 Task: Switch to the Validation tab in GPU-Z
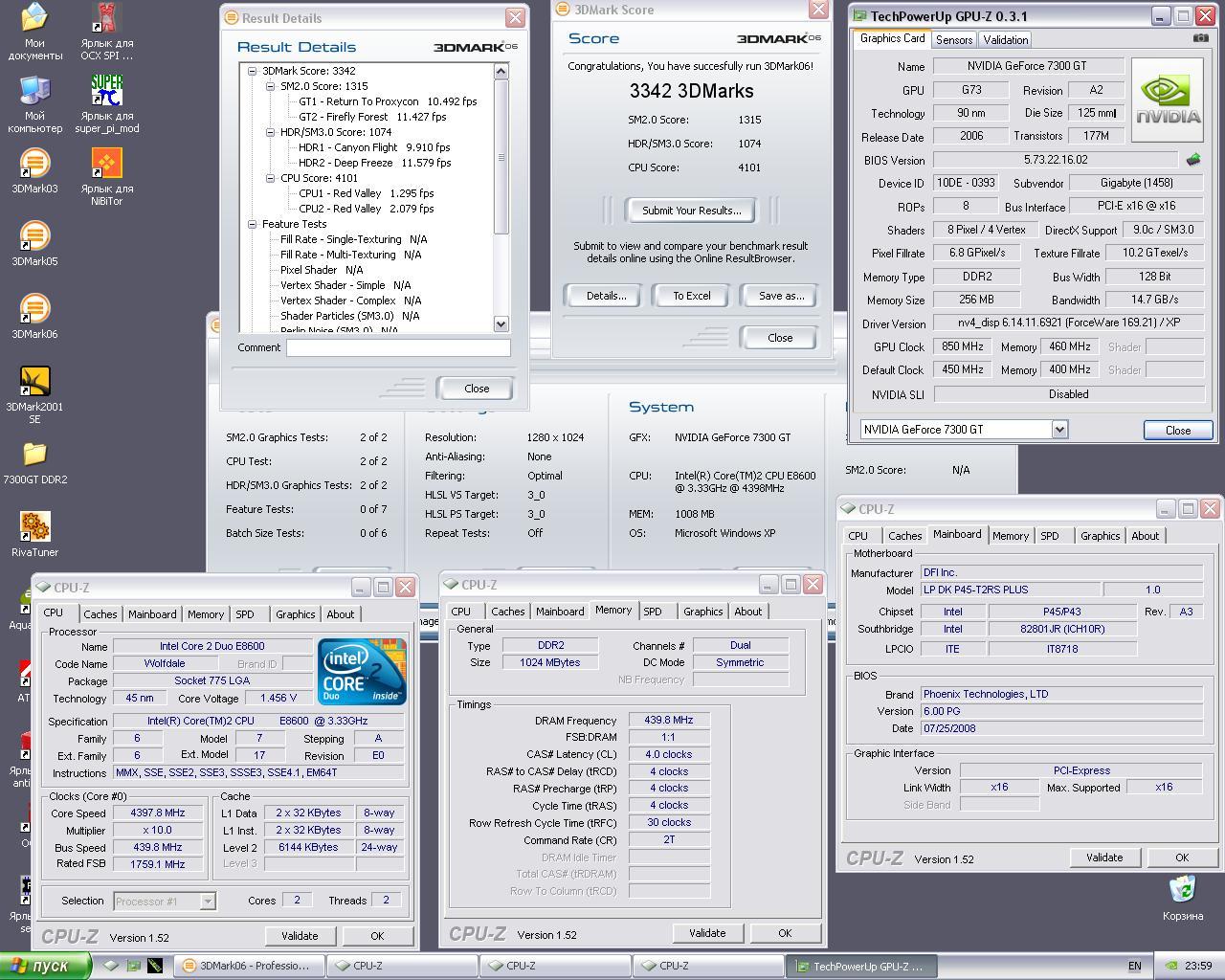point(1005,39)
